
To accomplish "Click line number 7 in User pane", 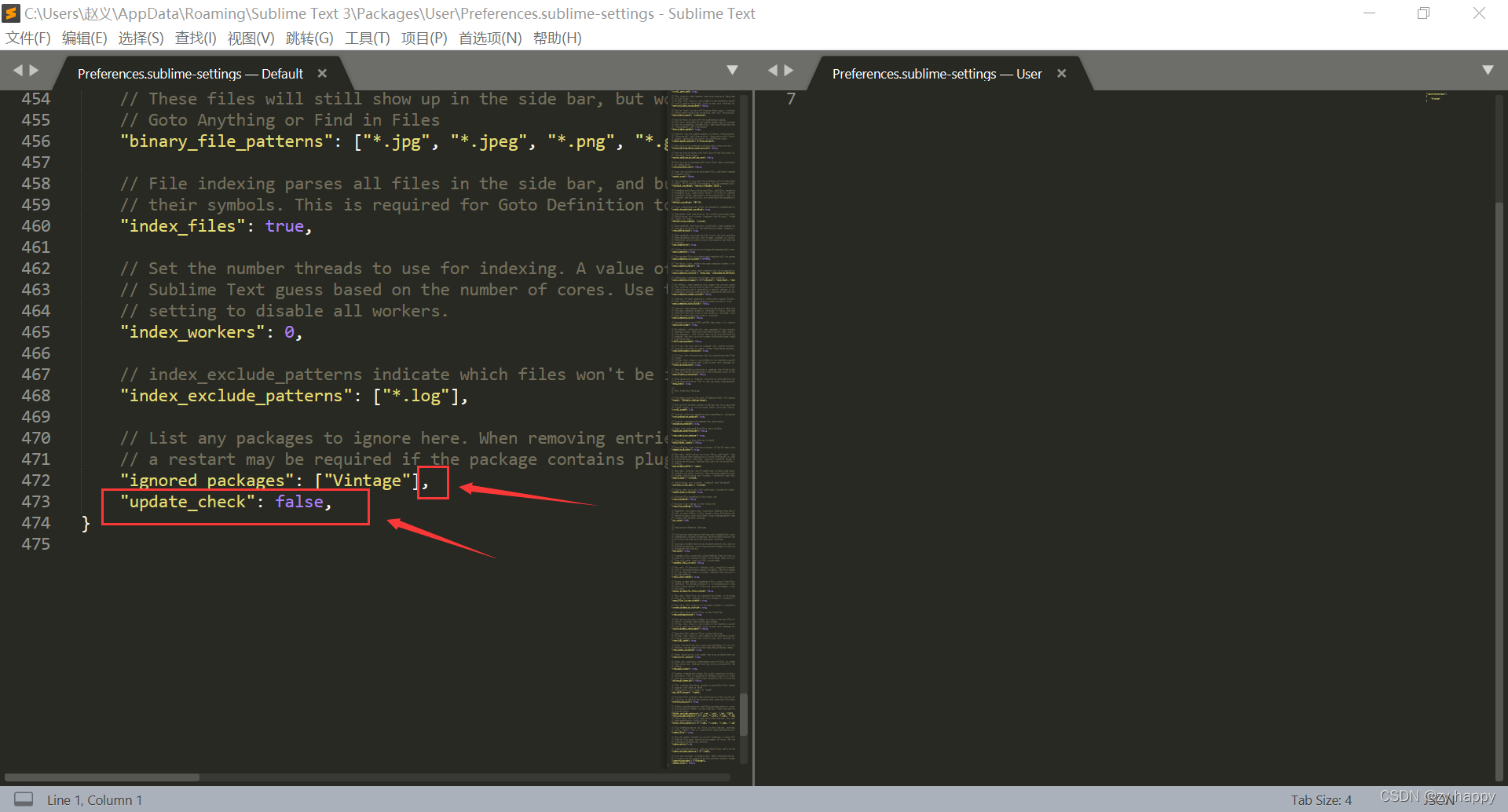I will tap(791, 99).
